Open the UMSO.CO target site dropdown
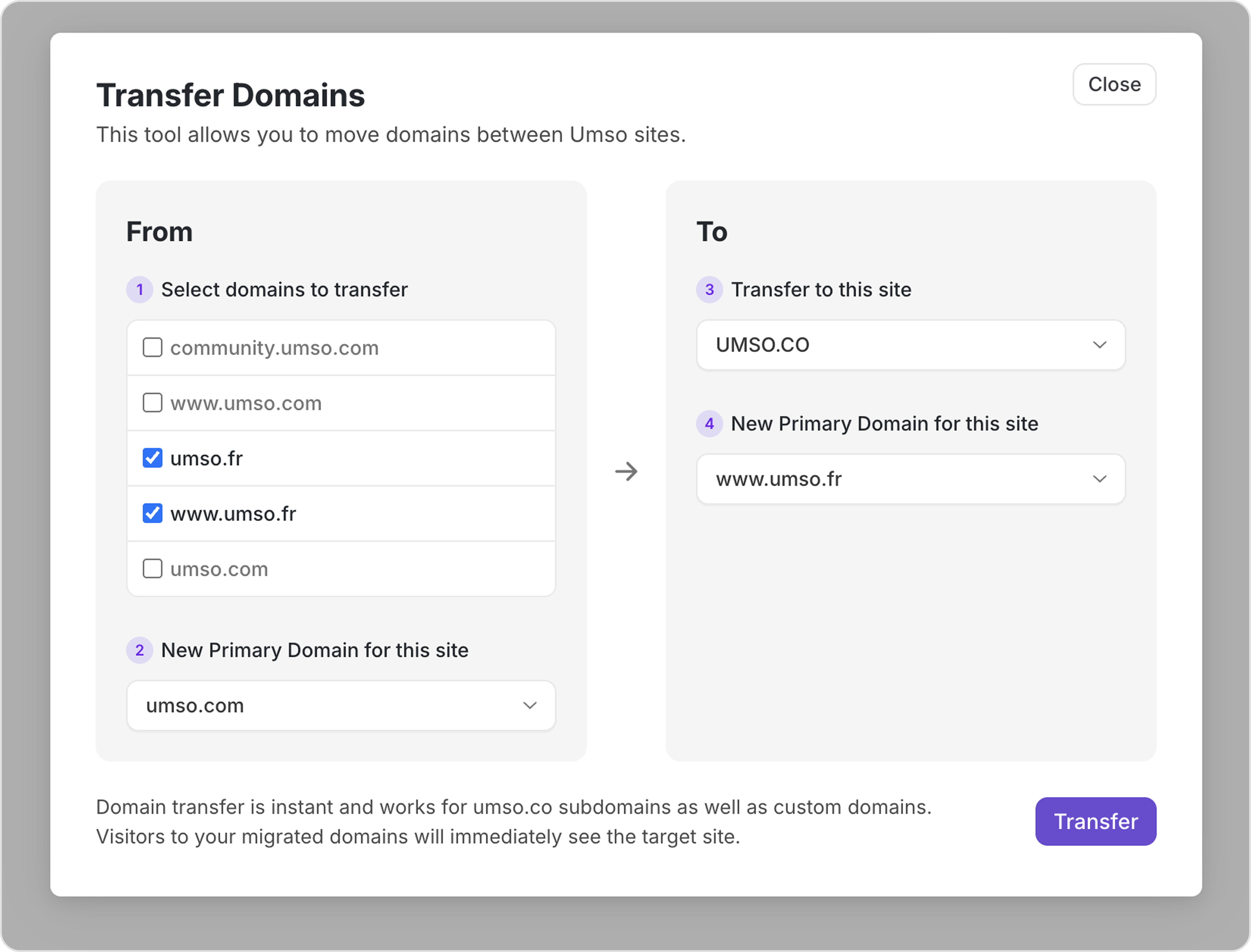Screen dimensions: 1251x952 point(910,345)
